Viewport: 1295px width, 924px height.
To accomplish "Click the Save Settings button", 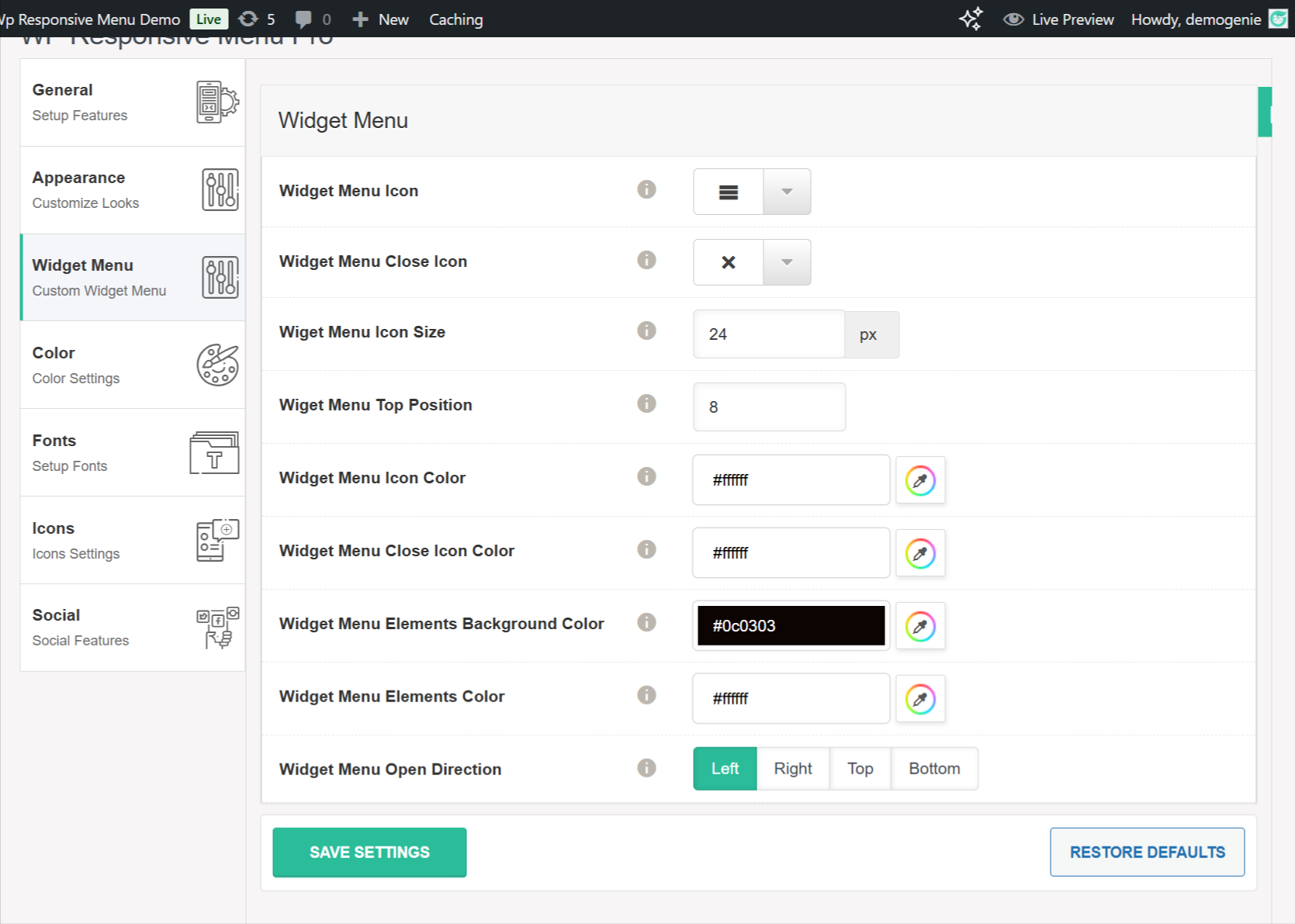I will pos(369,853).
